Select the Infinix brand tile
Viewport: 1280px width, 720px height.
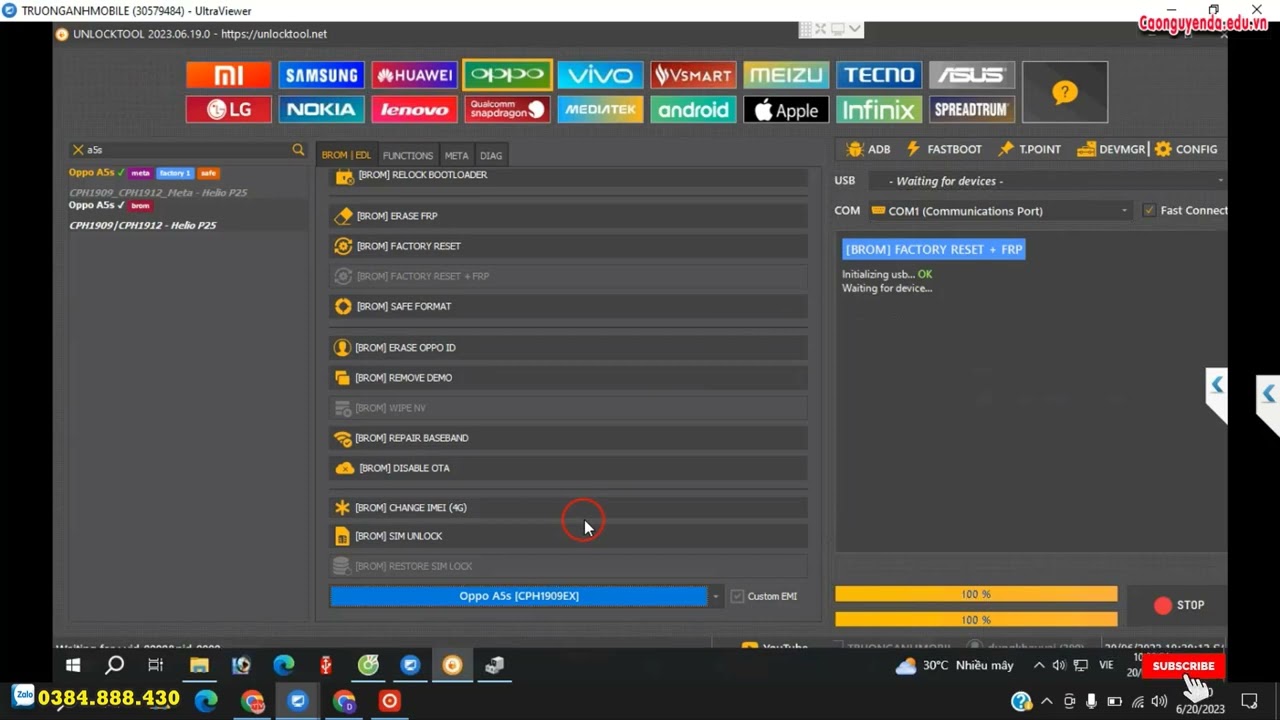[x=879, y=109]
